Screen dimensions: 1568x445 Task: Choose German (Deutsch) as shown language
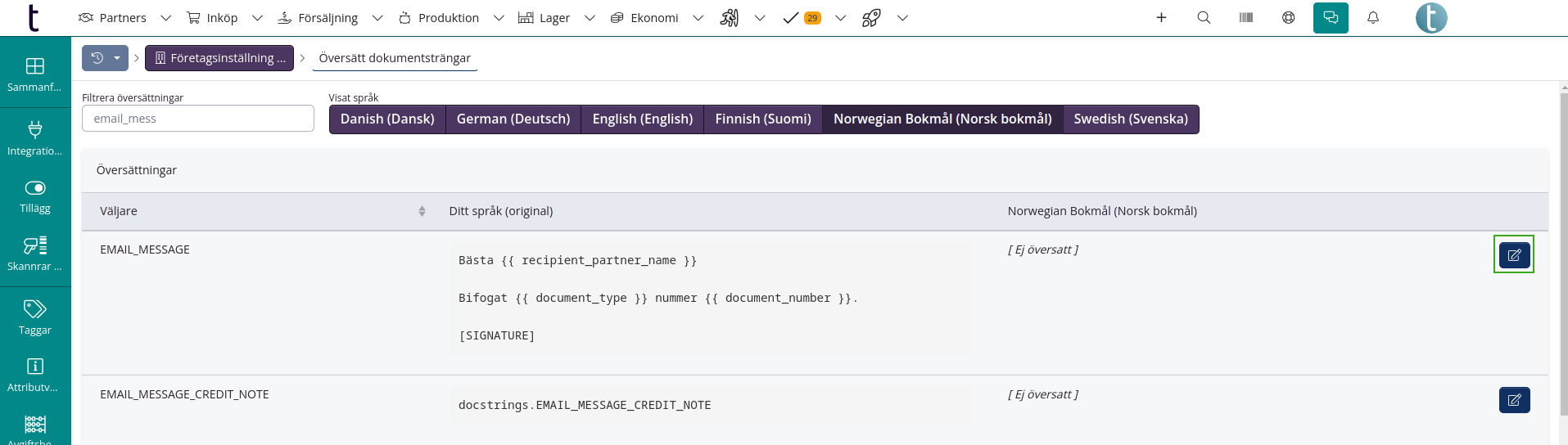pos(513,119)
